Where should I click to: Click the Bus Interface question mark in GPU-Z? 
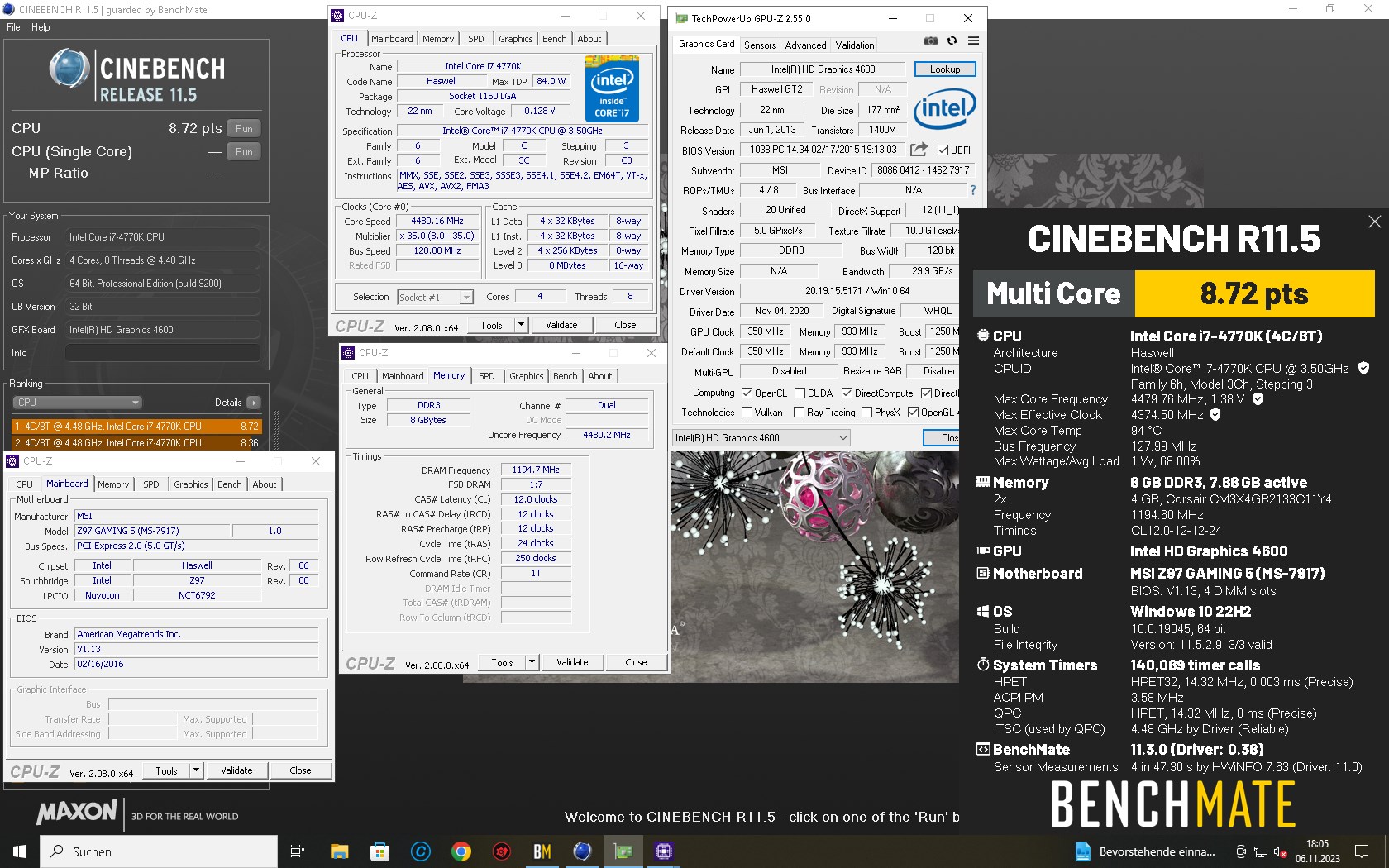tap(973, 190)
